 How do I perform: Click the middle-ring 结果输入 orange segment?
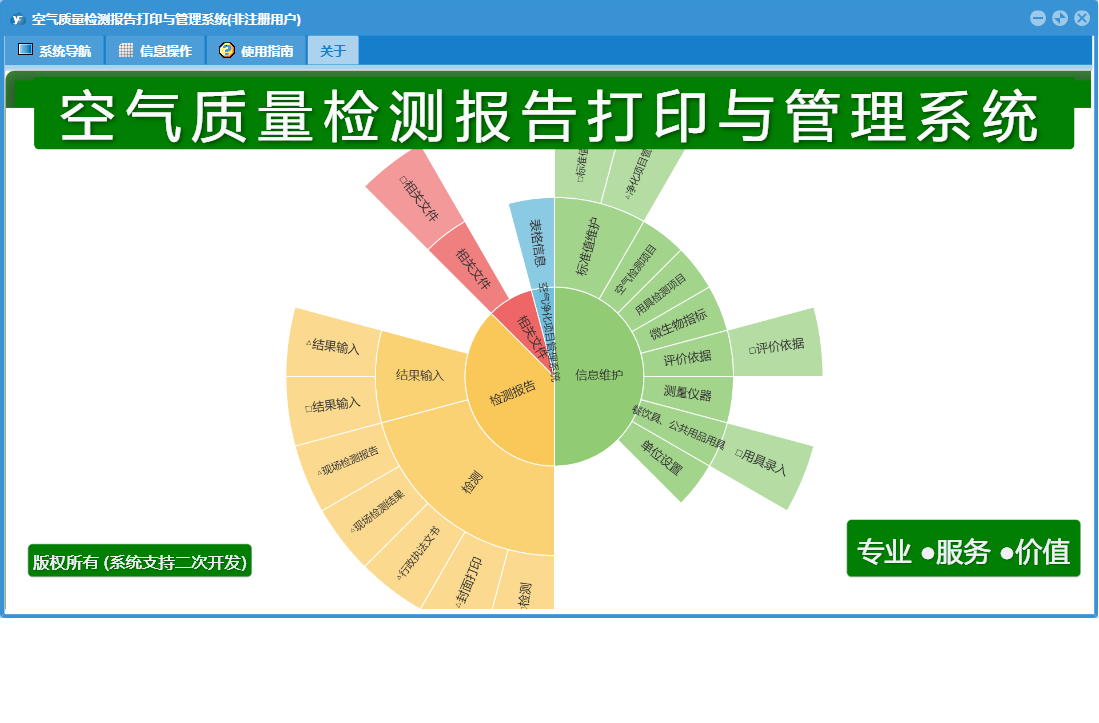(419, 375)
